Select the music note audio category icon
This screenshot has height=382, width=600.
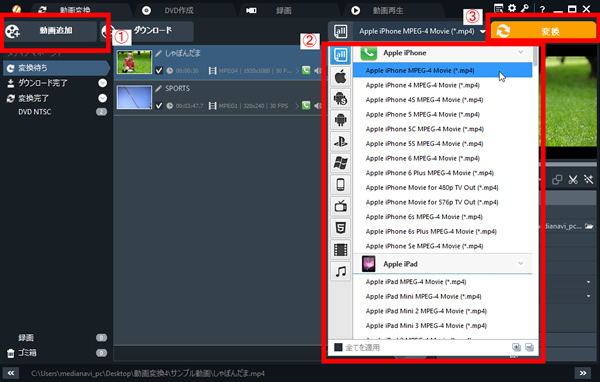tap(341, 271)
